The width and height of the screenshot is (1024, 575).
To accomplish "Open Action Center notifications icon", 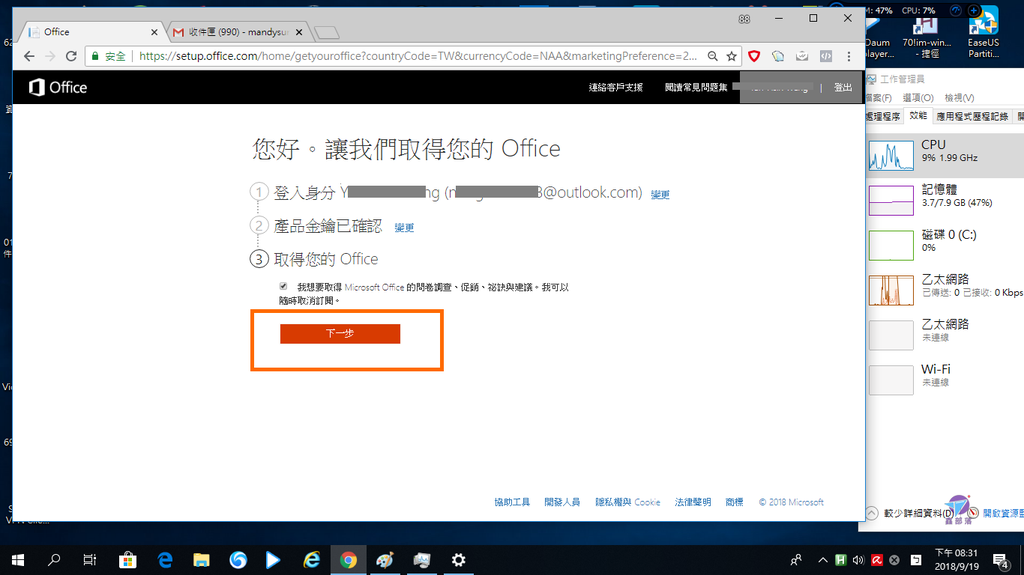I will pyautogui.click(x=1000, y=560).
